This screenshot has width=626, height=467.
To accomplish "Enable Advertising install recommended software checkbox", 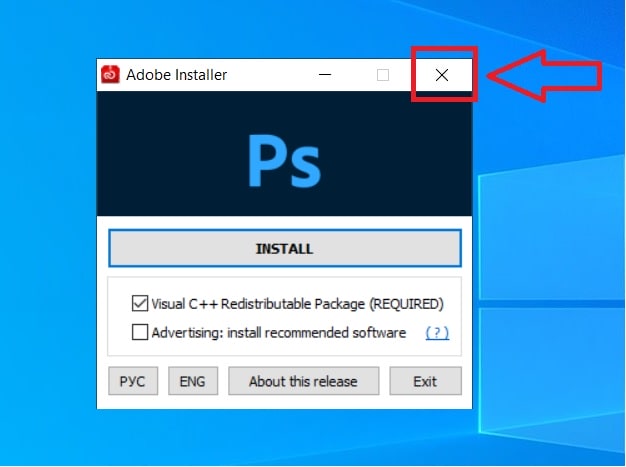I will 140,332.
